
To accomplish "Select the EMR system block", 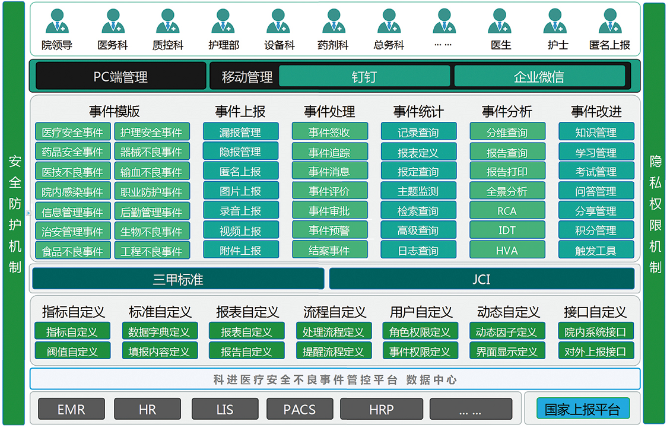I will click(72, 410).
